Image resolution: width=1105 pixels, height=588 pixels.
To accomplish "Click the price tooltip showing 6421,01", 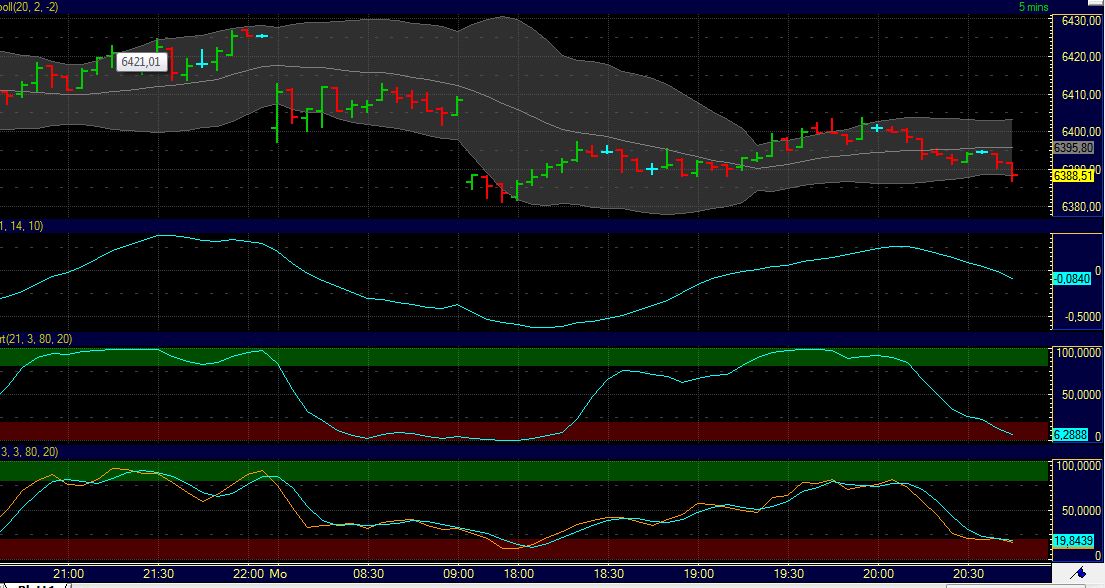I will 140,61.
